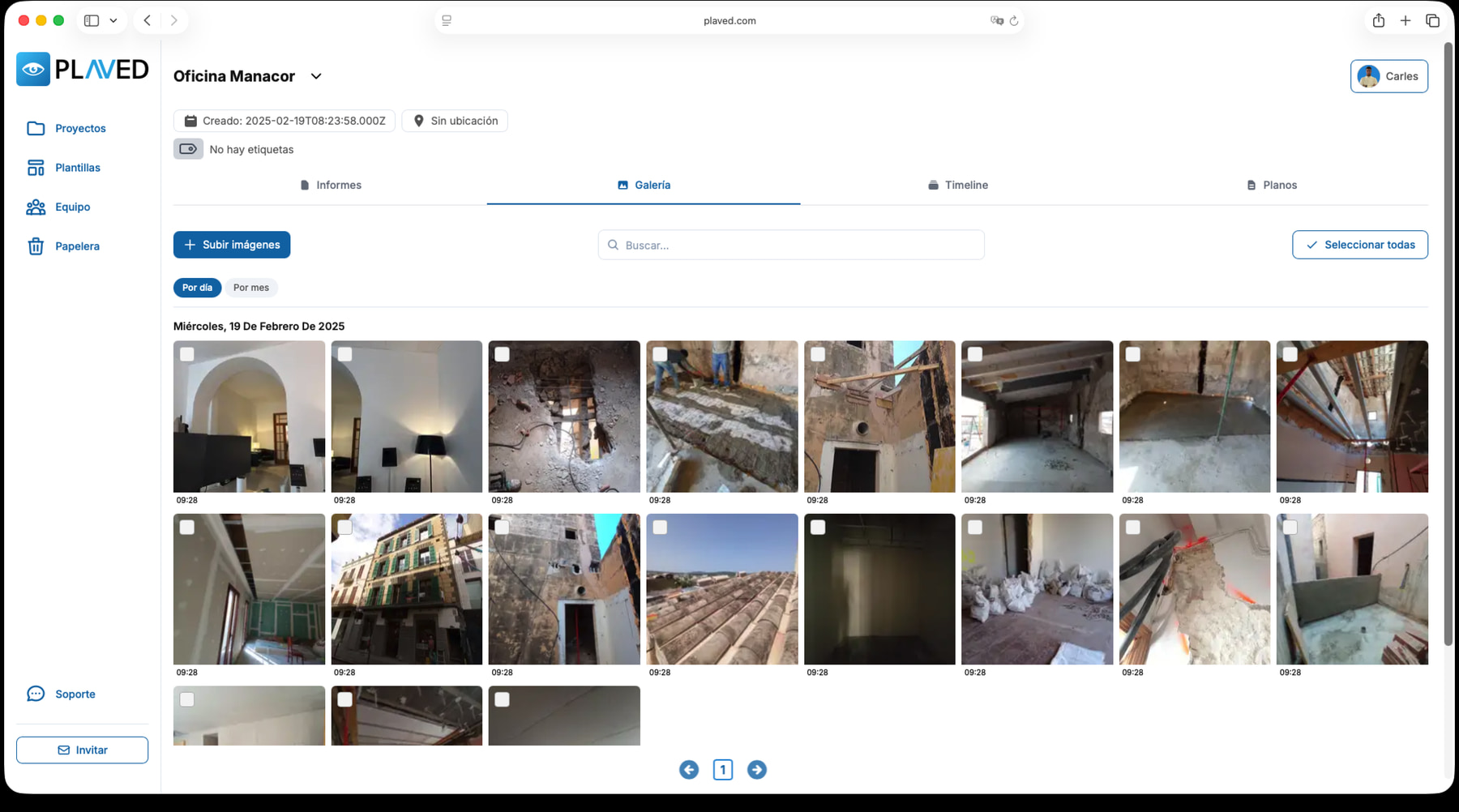Go forward in Safari history
The width and height of the screenshot is (1459, 812).
point(173,20)
